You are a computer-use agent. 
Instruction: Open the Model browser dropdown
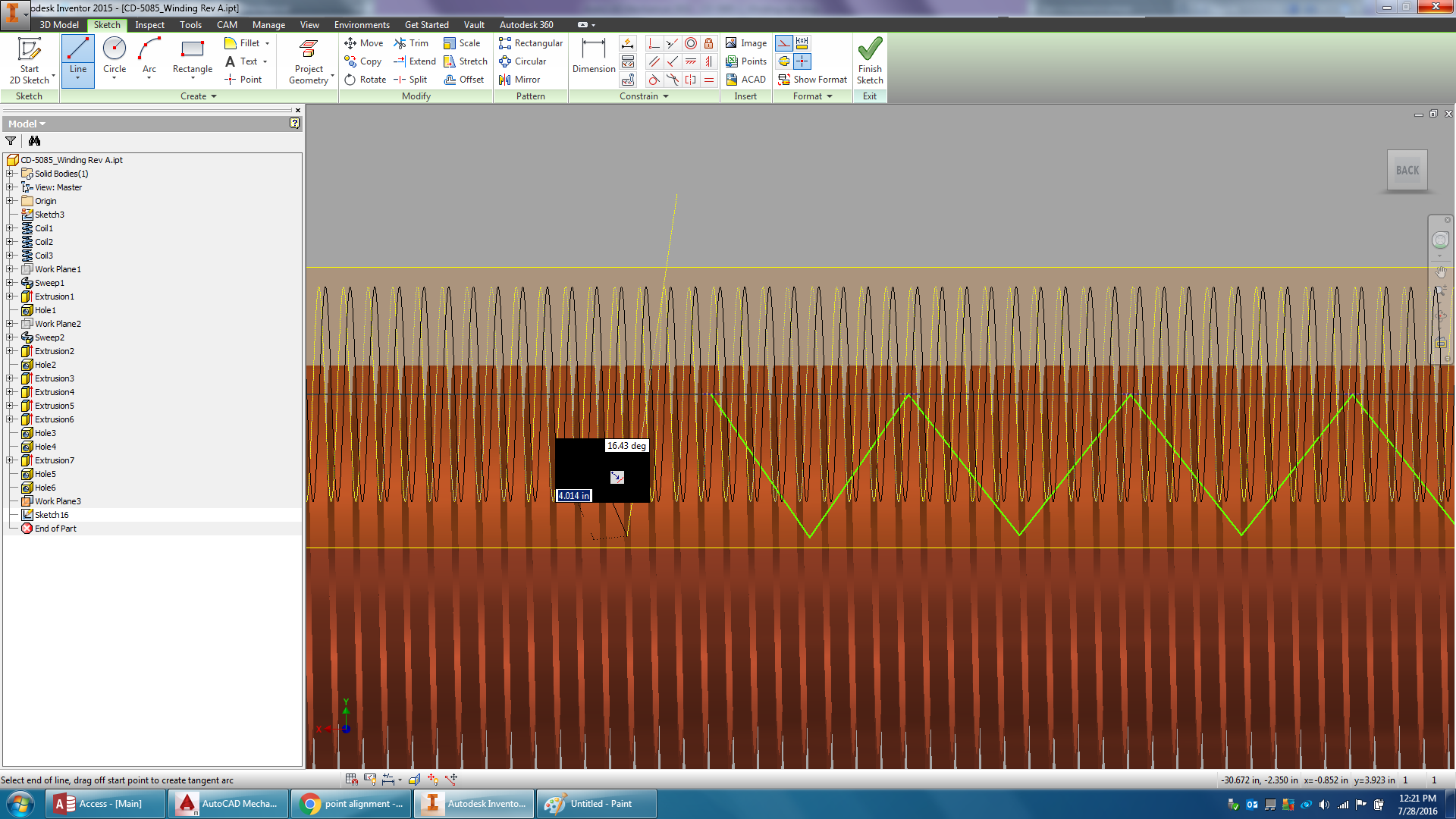(x=42, y=123)
